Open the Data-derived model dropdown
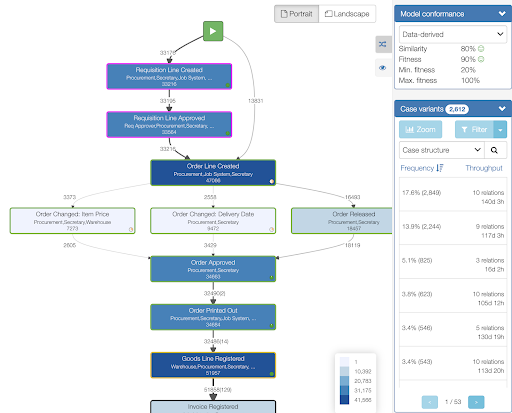 (x=453, y=34)
